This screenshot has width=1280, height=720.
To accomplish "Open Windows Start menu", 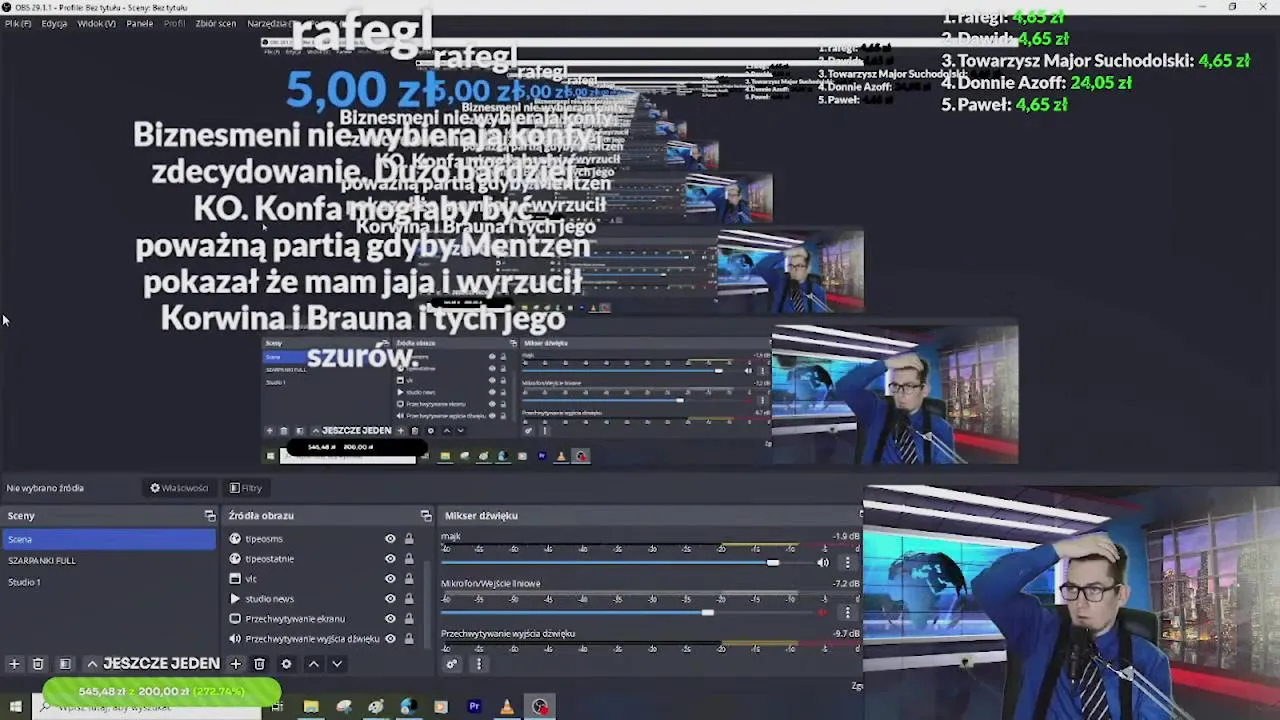I will [15, 707].
